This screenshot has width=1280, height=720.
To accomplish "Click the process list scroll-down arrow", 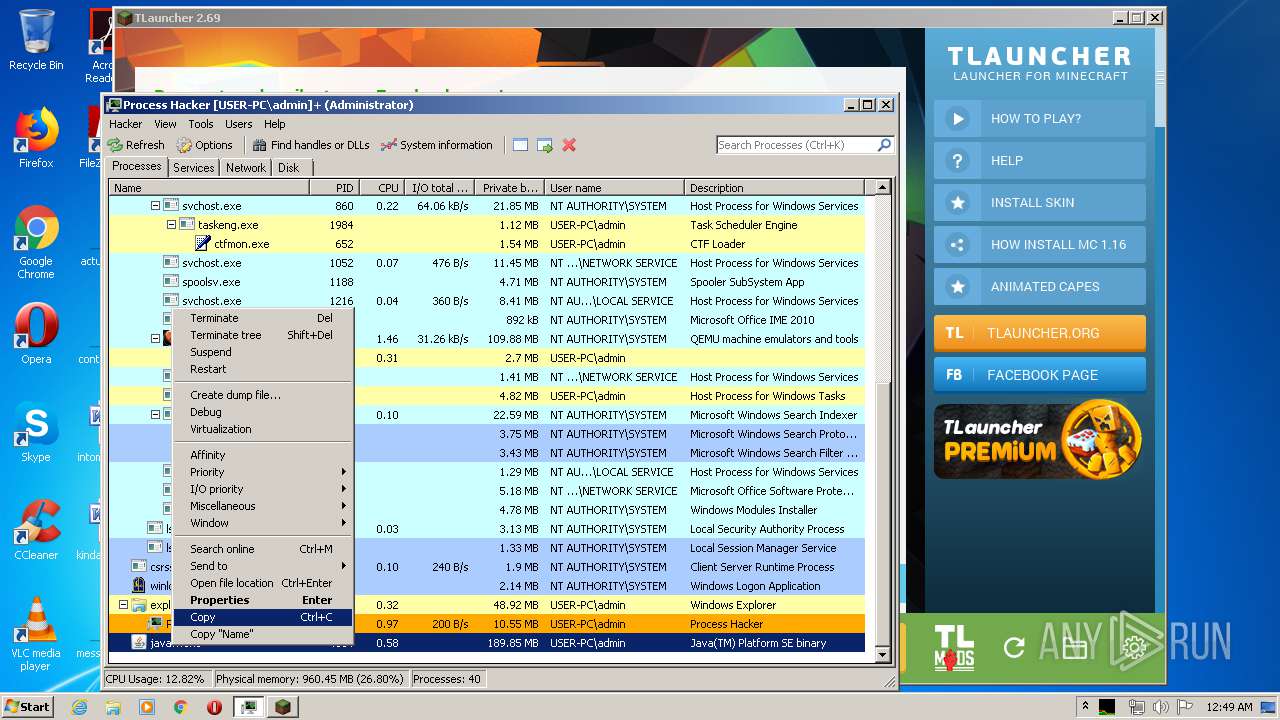I will click(882, 656).
